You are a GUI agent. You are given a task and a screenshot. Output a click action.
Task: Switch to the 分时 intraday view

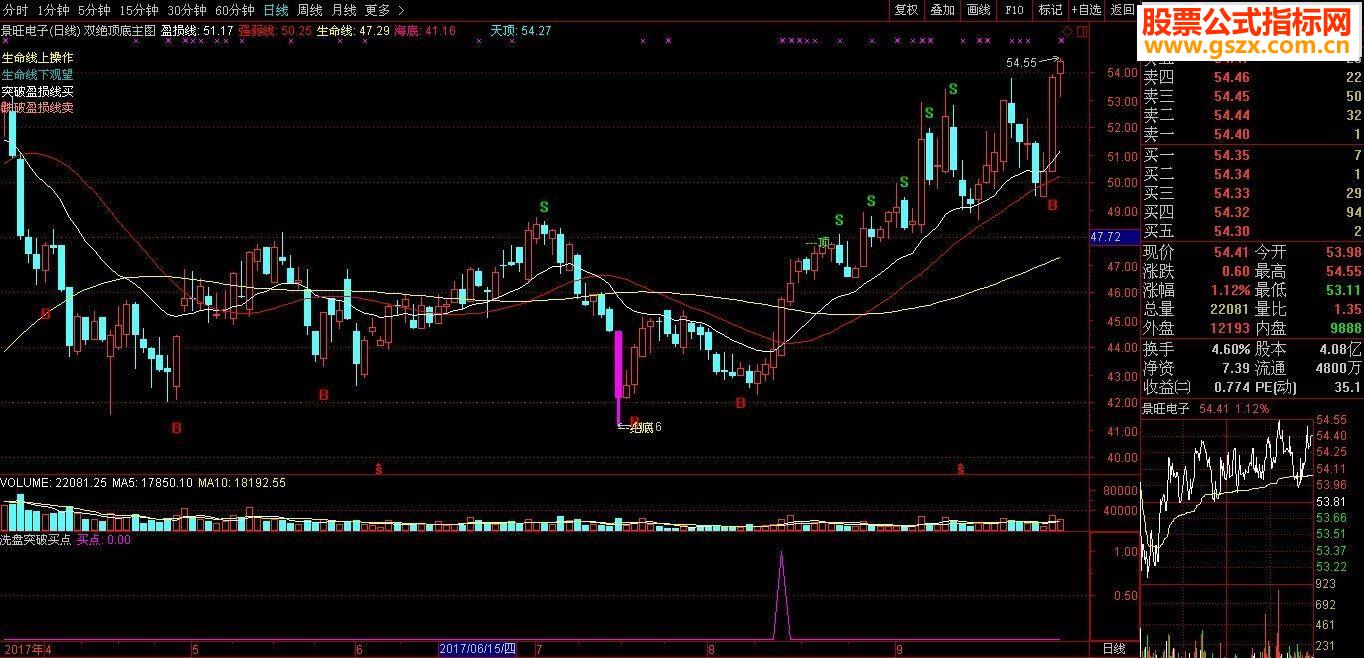(15, 10)
